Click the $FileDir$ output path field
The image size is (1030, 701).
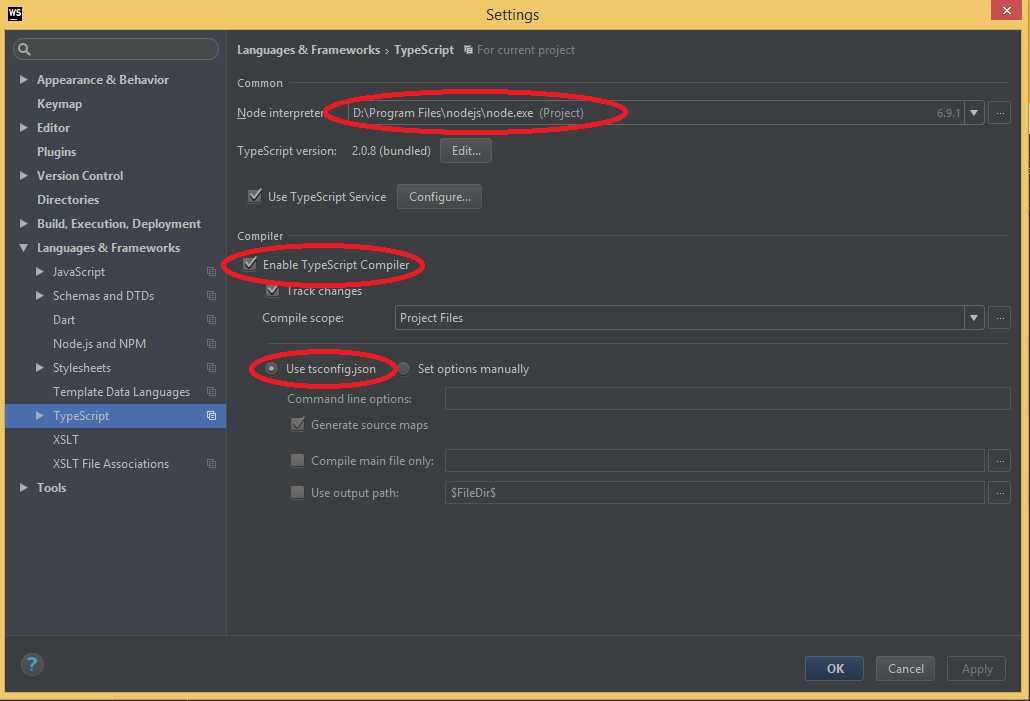715,493
